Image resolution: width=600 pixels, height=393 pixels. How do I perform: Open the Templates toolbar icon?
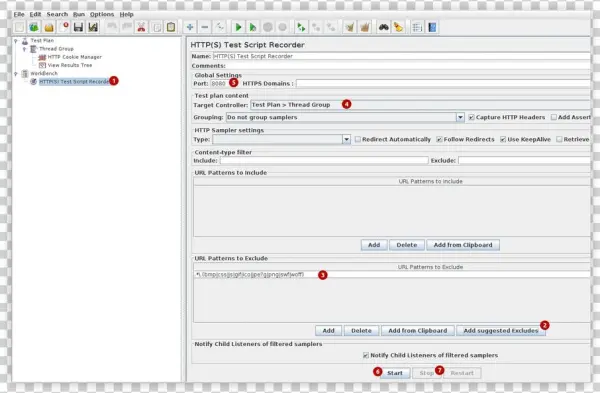point(34,27)
